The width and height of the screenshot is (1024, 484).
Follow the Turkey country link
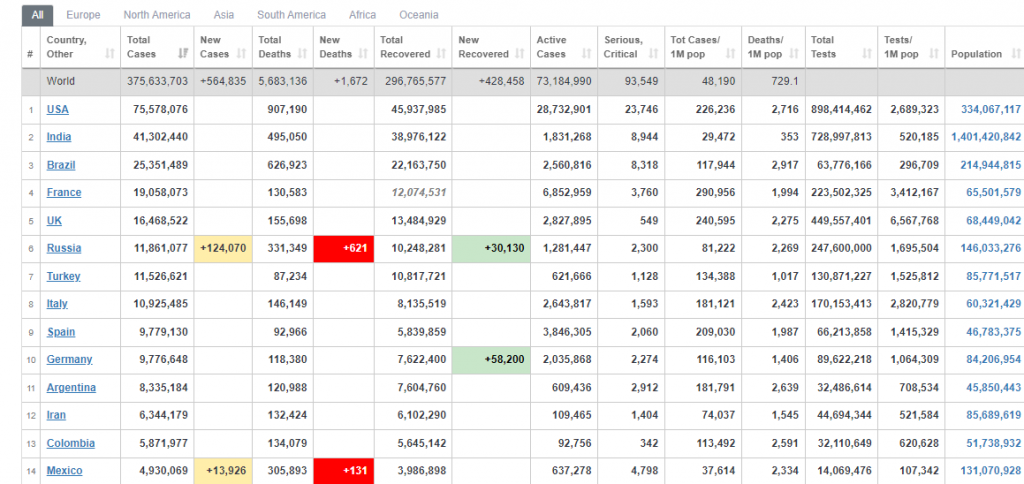(x=63, y=276)
